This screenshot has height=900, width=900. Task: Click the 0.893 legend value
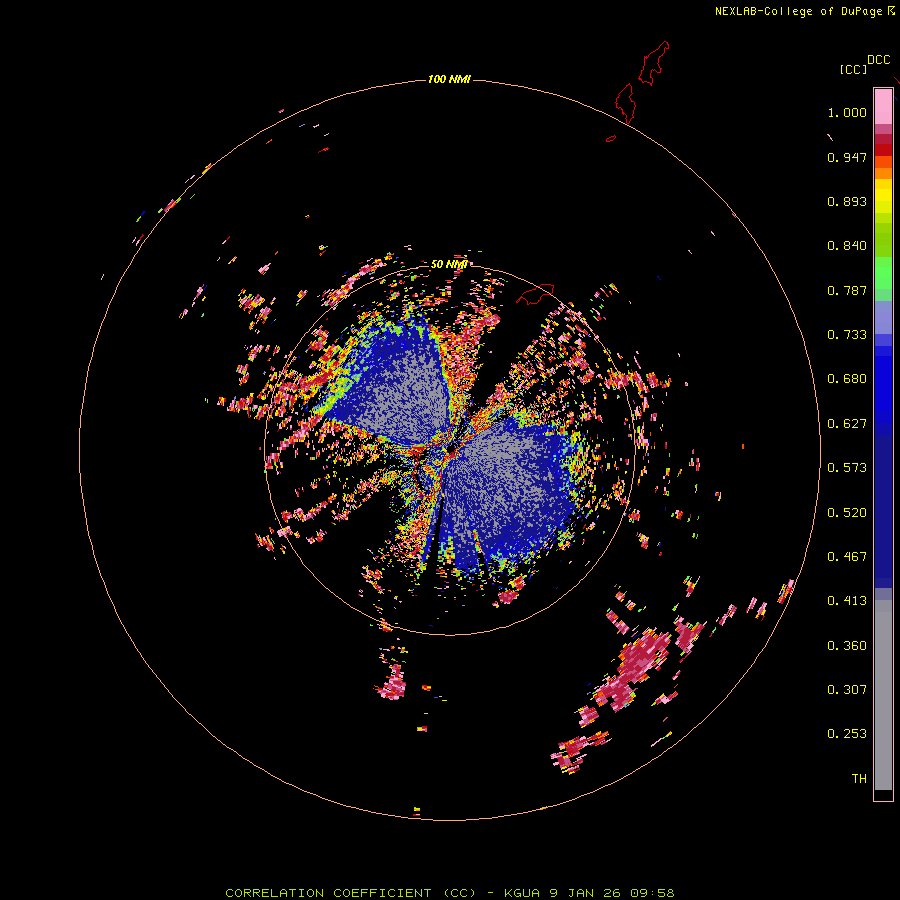[x=847, y=201]
